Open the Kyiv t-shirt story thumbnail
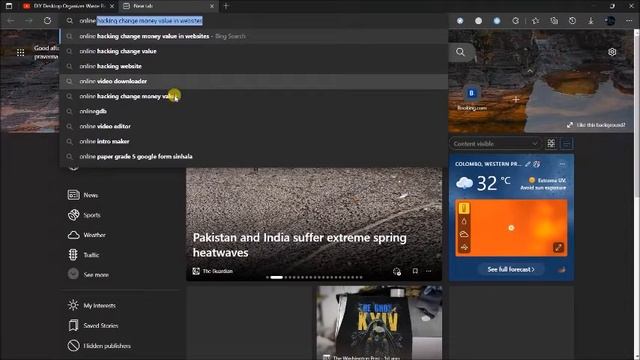Viewport: 640px width, 360px height. [x=379, y=322]
